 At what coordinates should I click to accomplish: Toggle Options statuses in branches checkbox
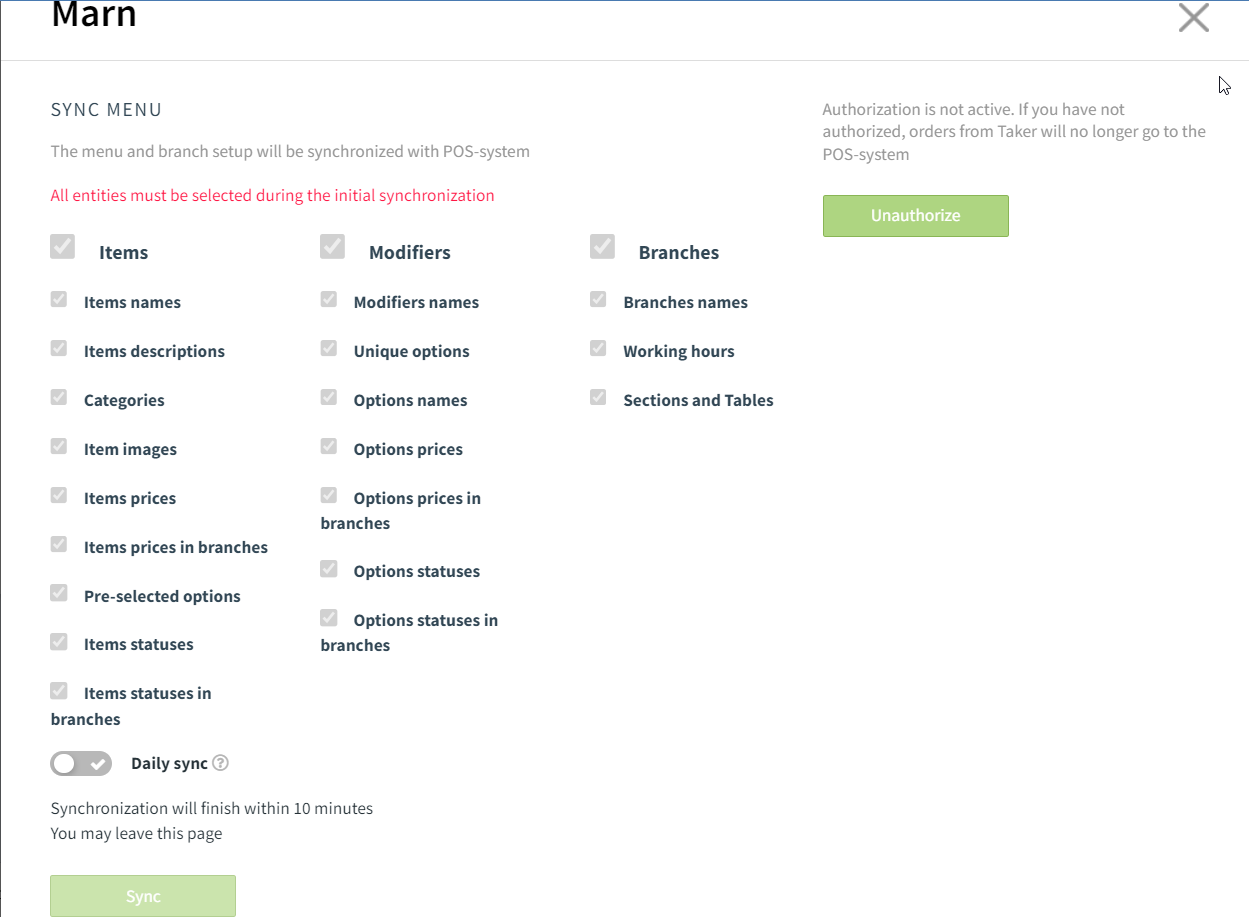point(329,617)
